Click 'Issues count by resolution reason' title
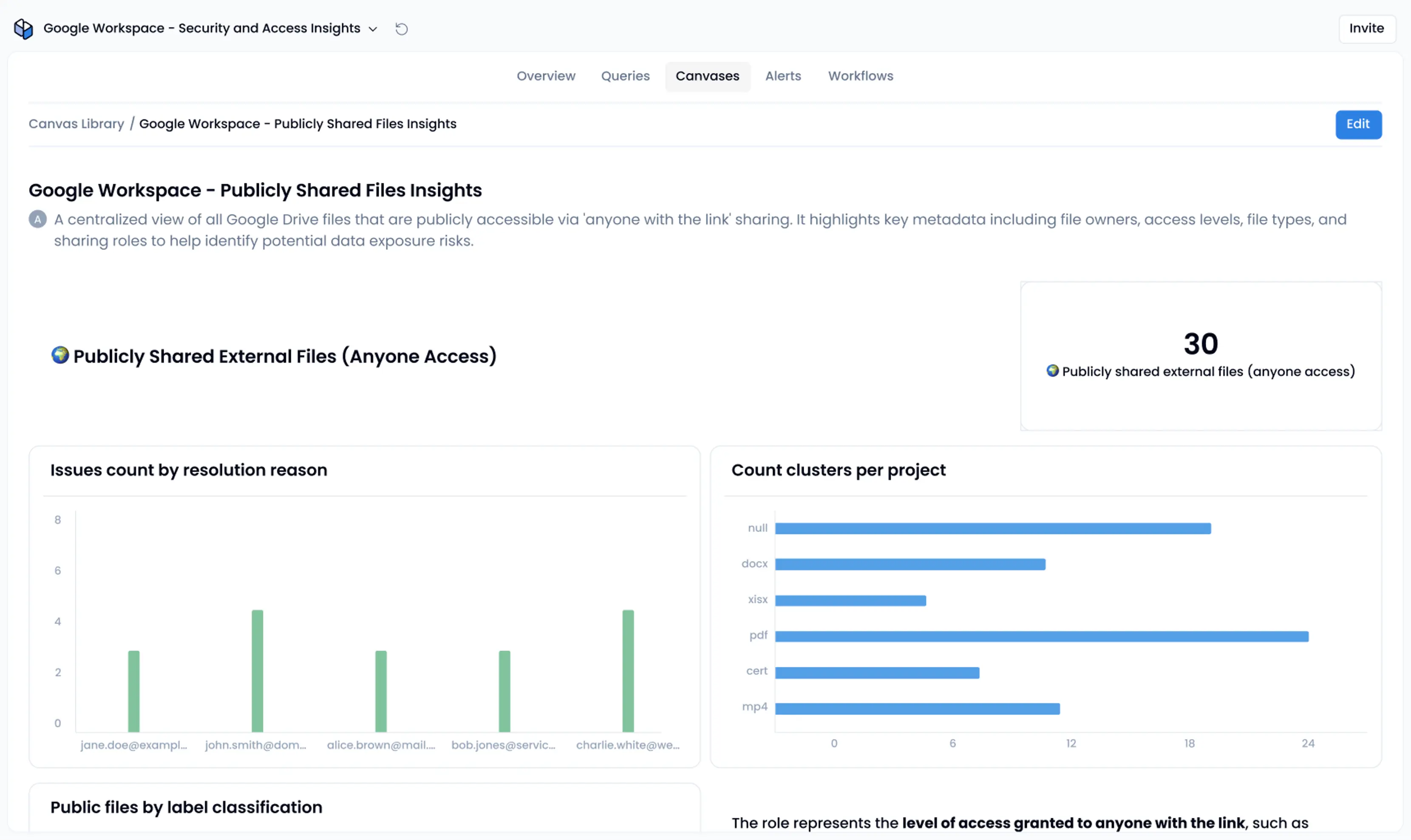 (x=189, y=470)
